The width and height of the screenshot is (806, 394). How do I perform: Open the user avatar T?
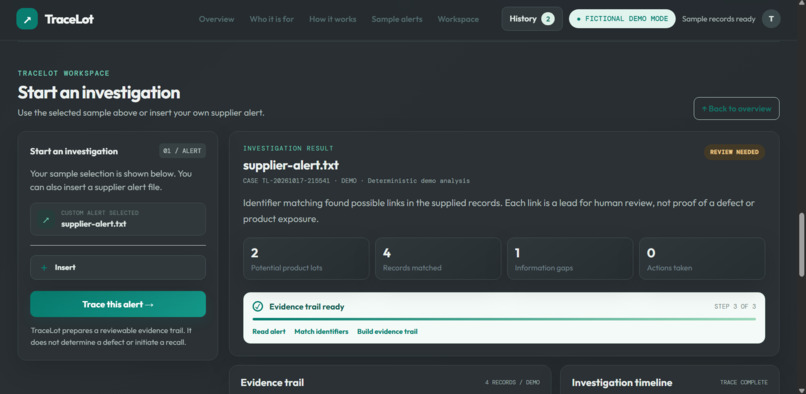click(771, 19)
